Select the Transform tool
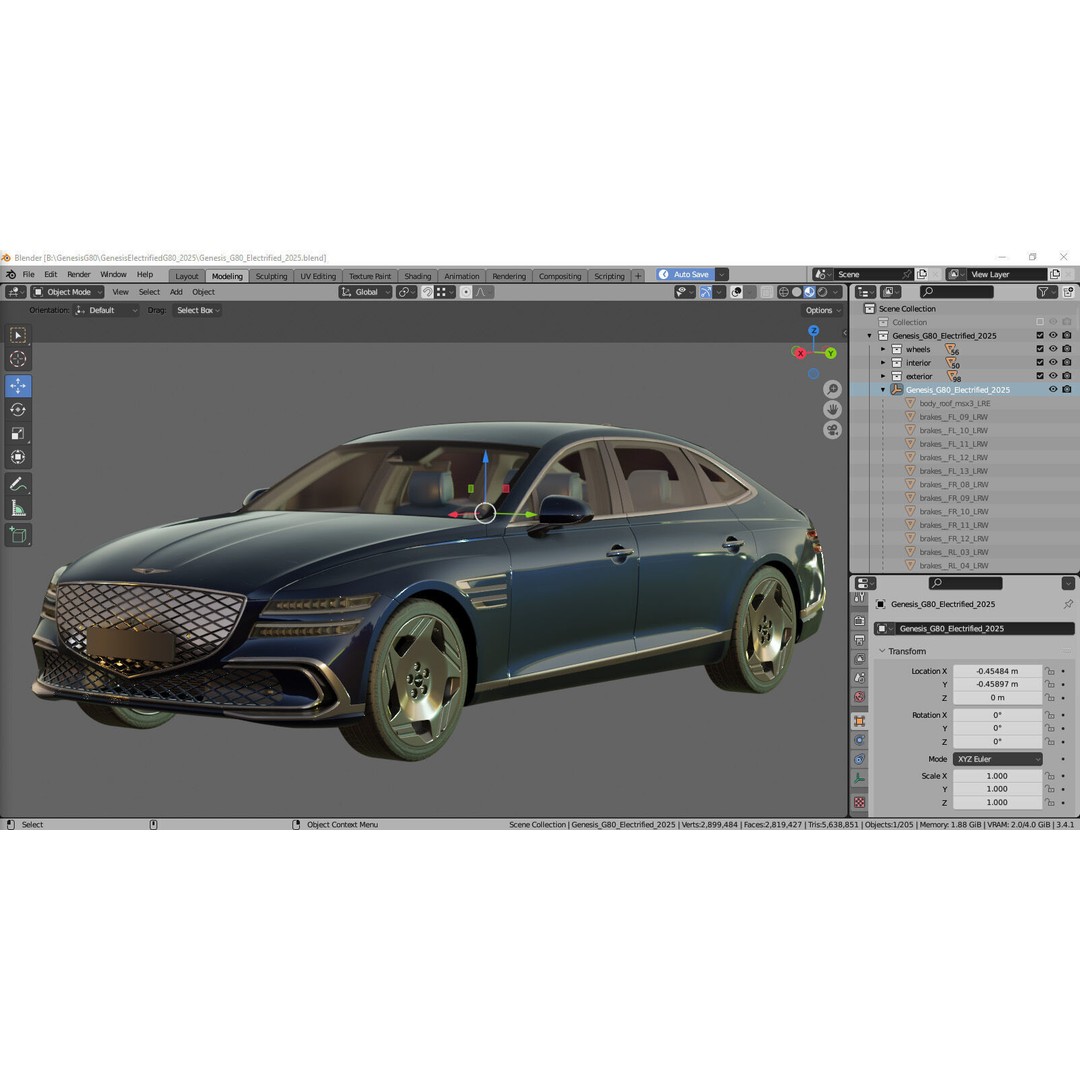 (18, 457)
